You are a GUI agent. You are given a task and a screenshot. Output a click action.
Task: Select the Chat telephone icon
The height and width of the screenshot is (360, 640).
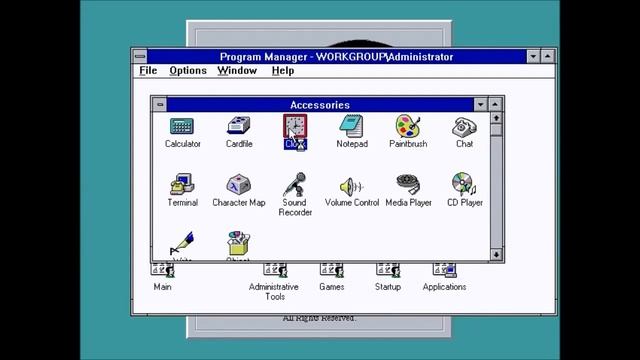pos(464,127)
